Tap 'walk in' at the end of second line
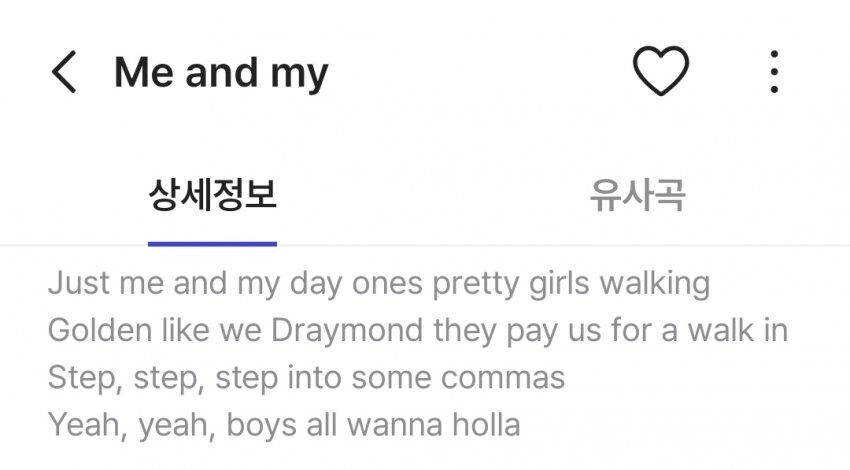850x470 pixels. [736, 330]
